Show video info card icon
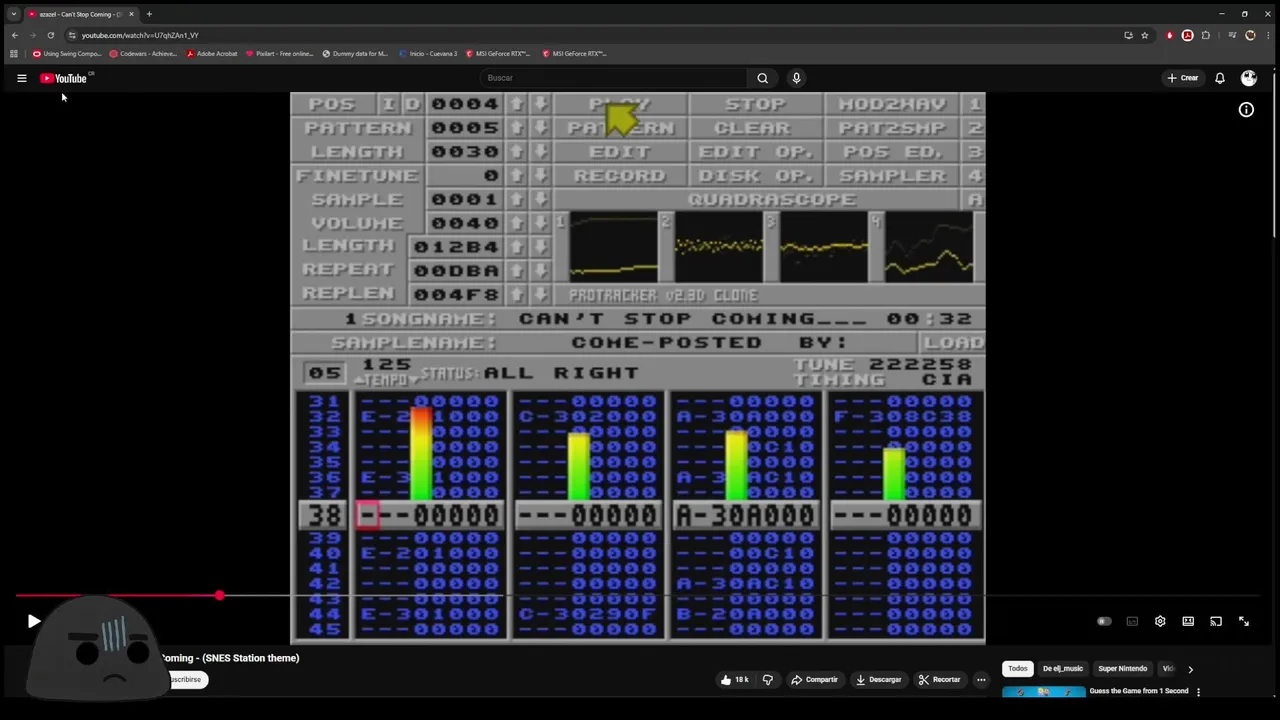 tap(1246, 110)
